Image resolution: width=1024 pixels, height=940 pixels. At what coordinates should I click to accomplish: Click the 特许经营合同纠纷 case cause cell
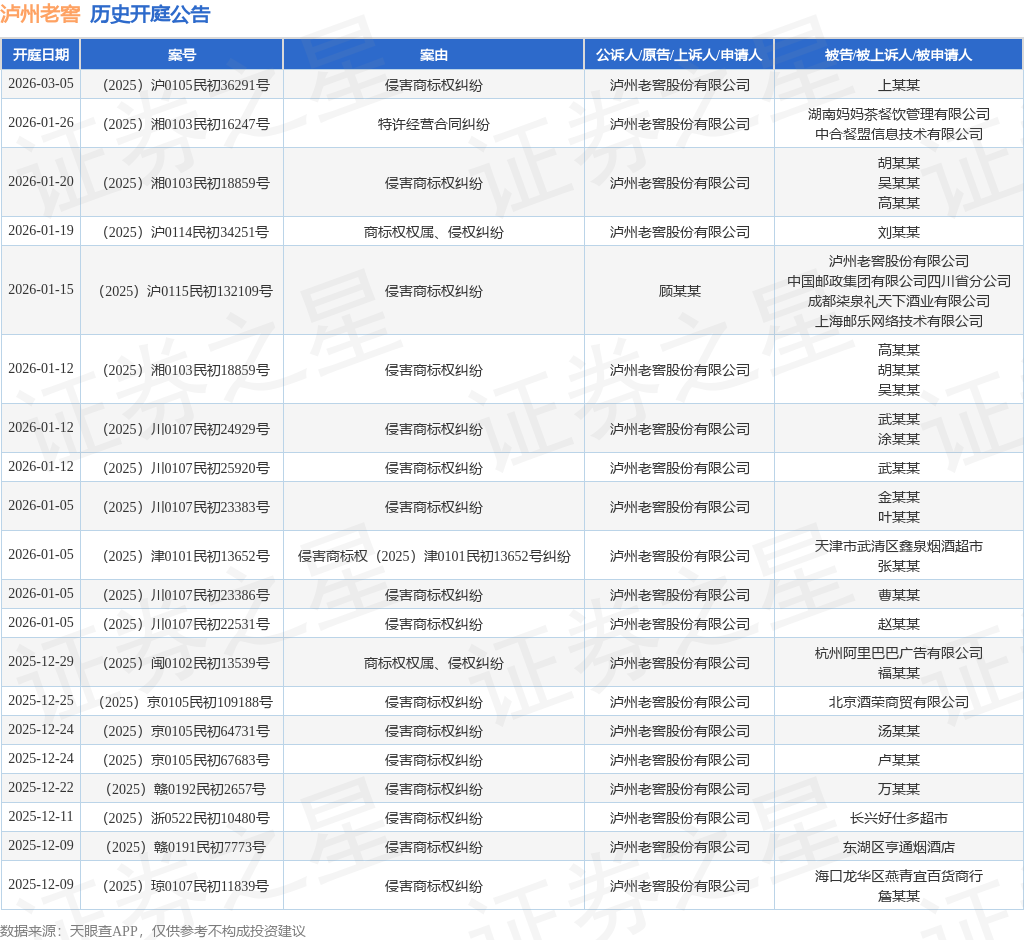(434, 124)
